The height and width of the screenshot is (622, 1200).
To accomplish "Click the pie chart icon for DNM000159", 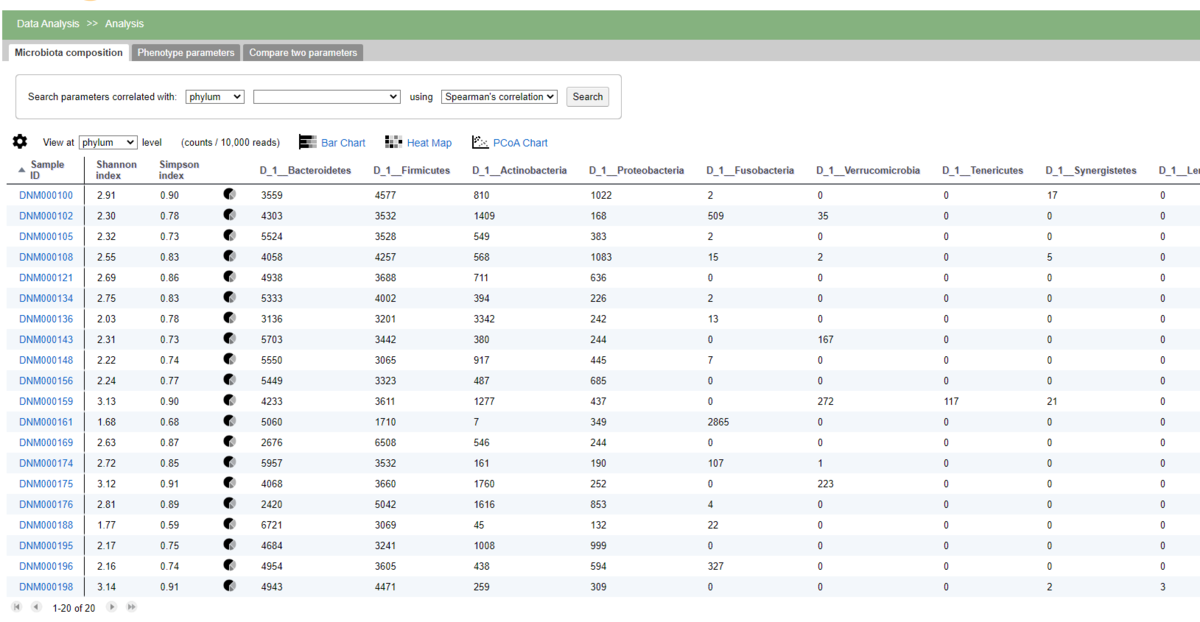I will click(x=230, y=400).
